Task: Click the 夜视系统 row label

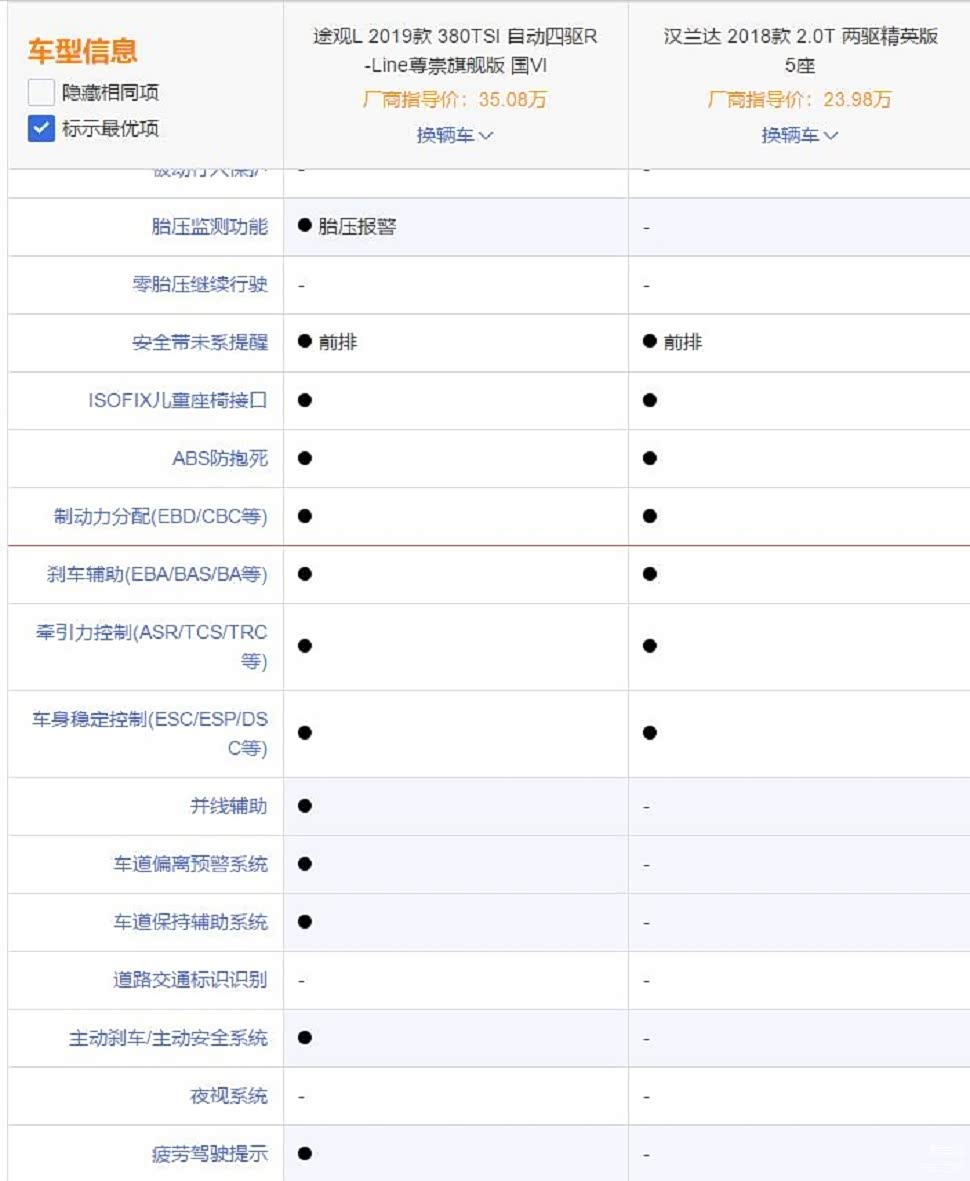Action: tap(228, 1096)
